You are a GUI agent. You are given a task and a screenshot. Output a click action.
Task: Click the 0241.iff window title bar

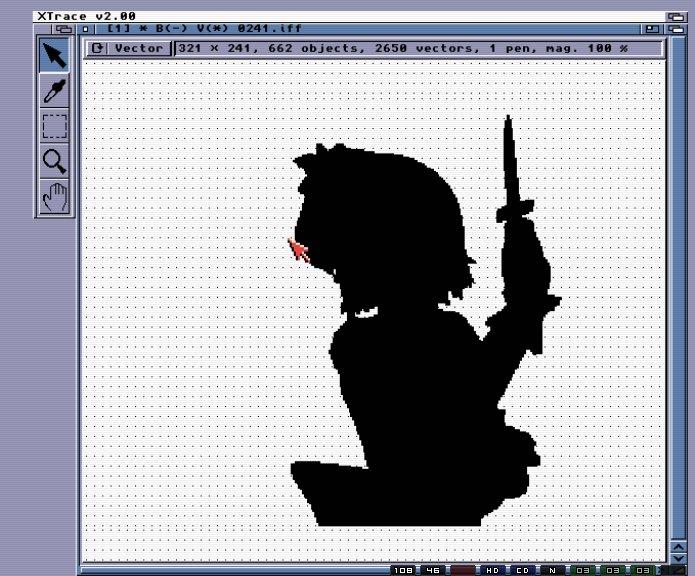click(366, 29)
